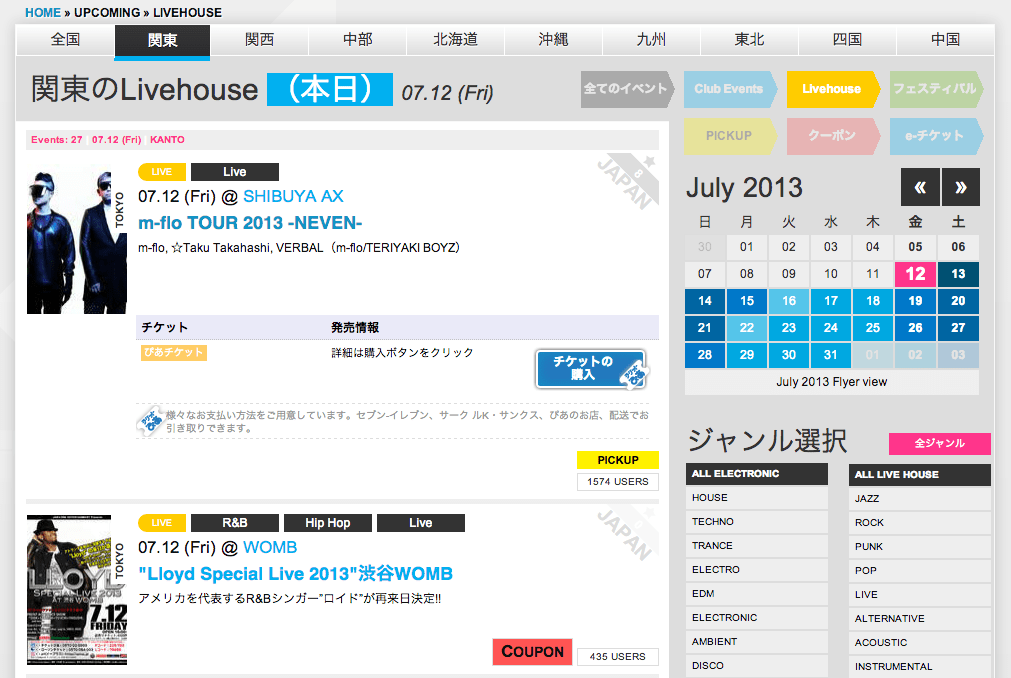Choose INSTRUMENTAL genre

(919, 666)
